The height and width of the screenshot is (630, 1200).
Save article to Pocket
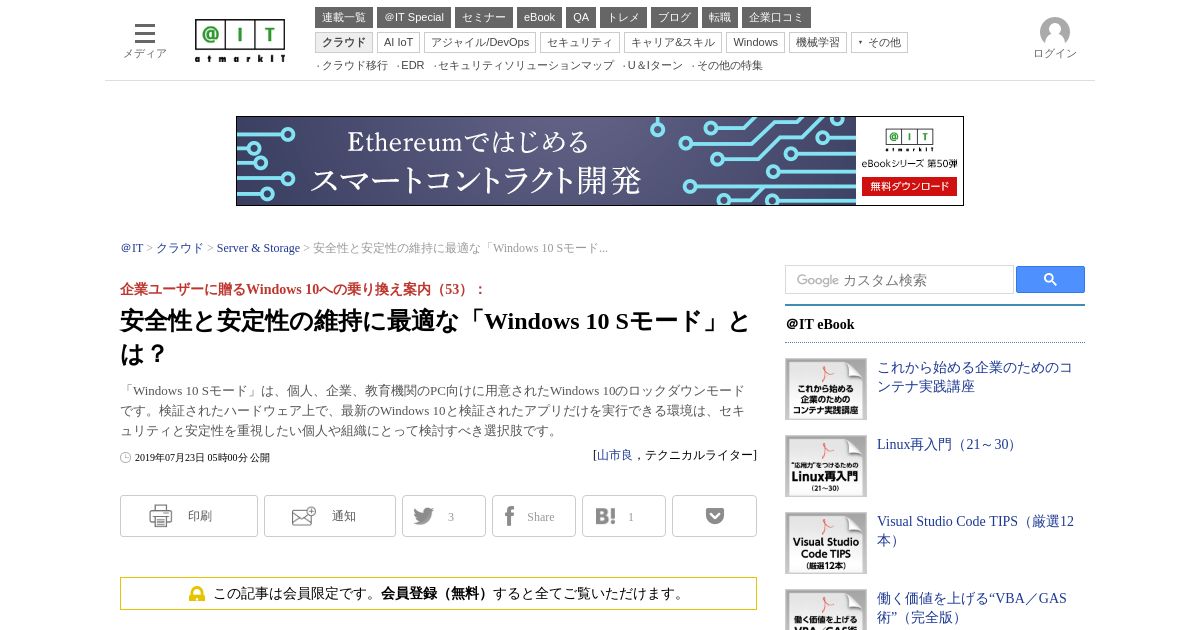(714, 516)
